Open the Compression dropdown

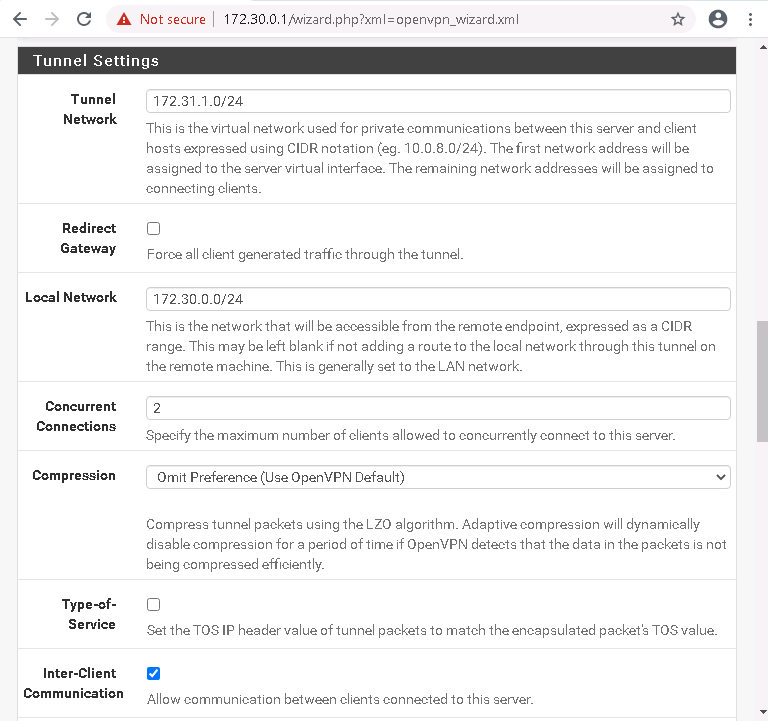[x=438, y=477]
